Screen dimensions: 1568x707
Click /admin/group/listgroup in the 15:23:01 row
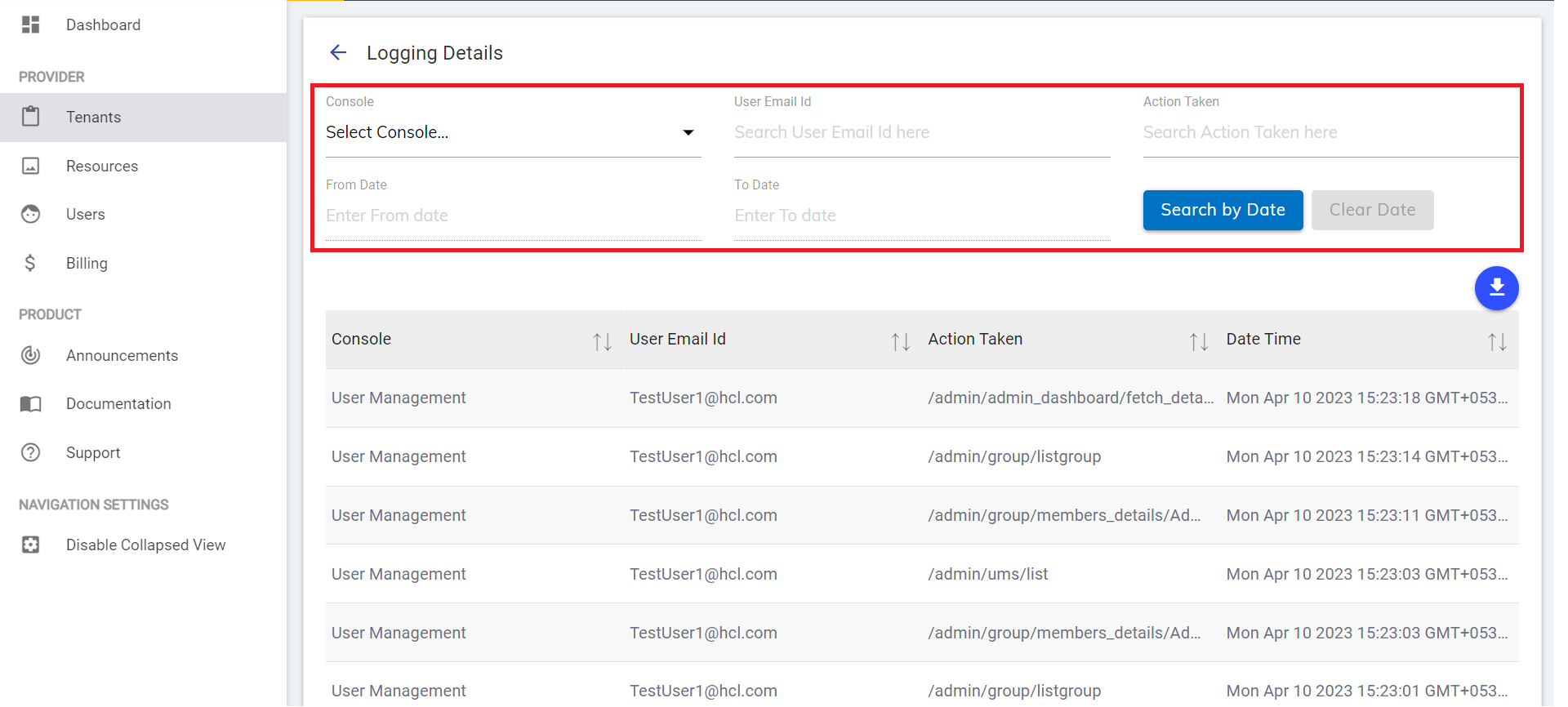click(x=1014, y=691)
